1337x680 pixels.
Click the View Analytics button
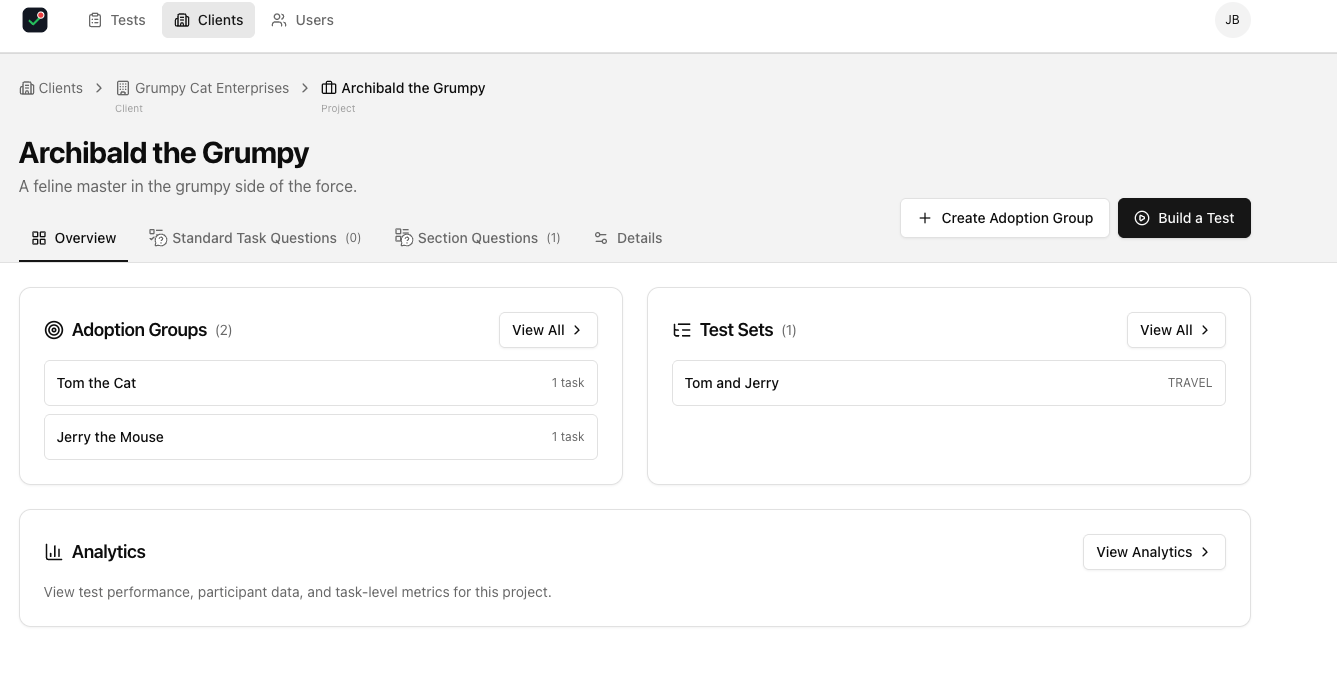[x=1154, y=552]
